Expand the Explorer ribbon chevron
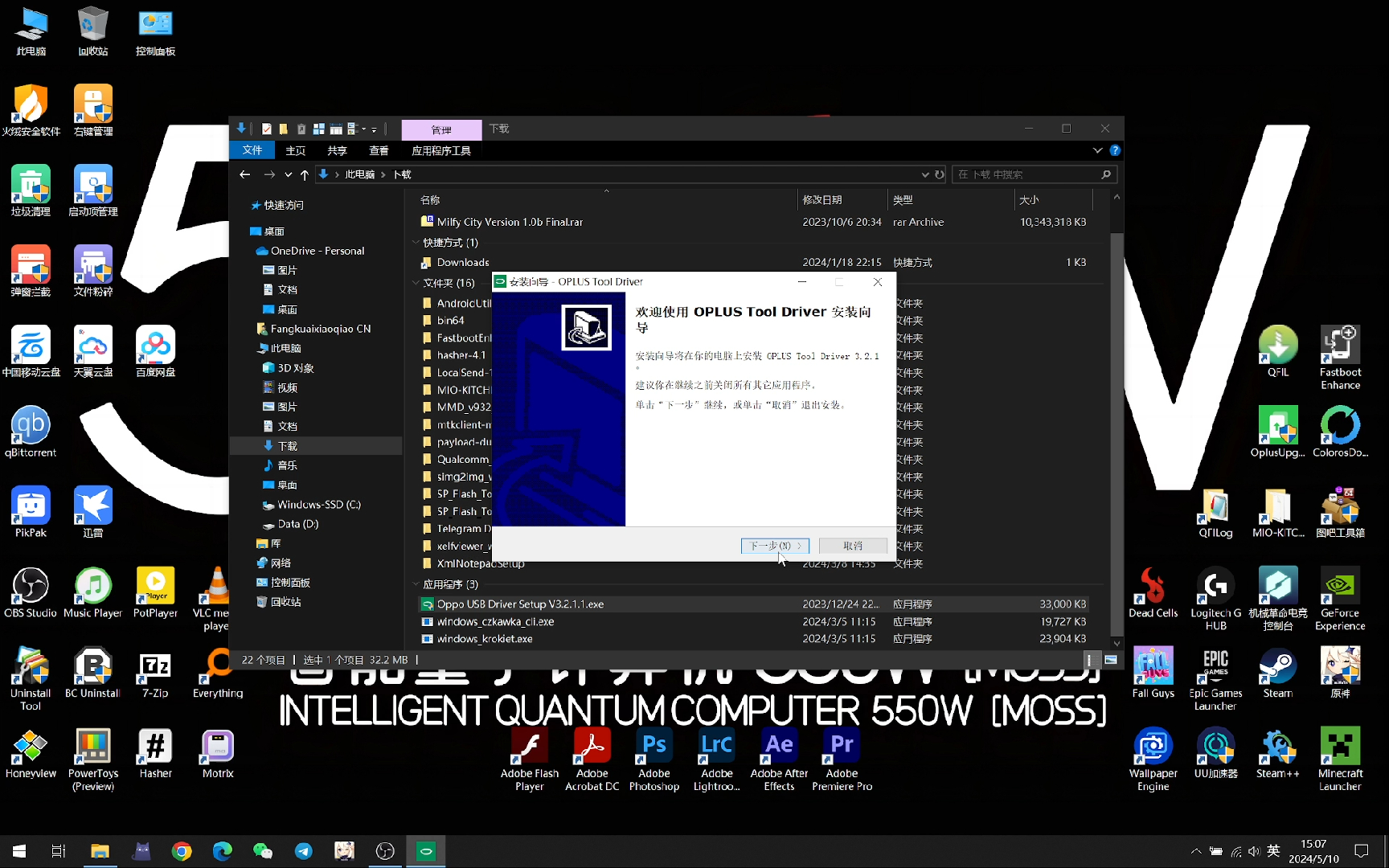The image size is (1389, 868). (x=1097, y=150)
